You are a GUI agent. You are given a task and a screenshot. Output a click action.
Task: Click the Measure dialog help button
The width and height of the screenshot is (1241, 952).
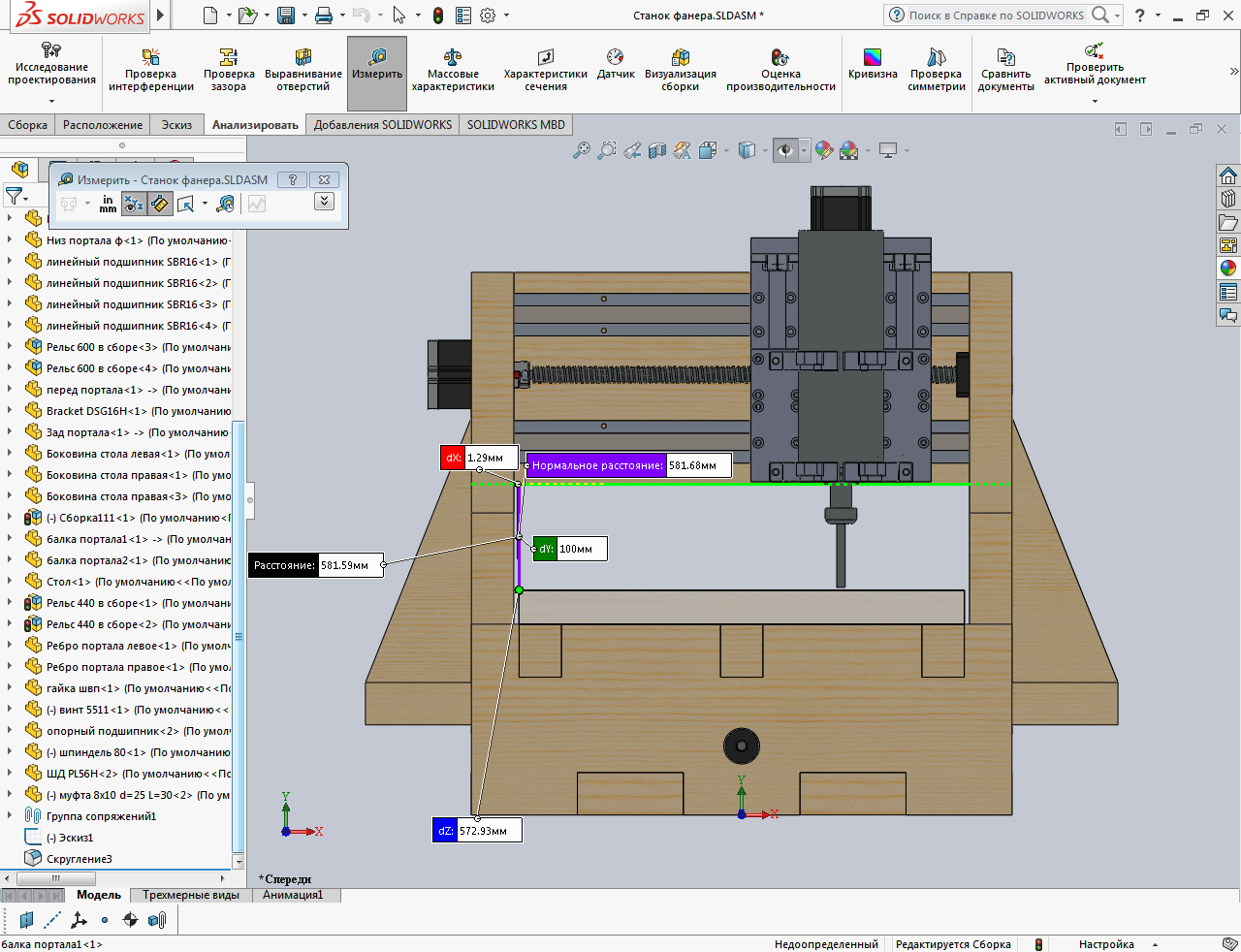(293, 179)
